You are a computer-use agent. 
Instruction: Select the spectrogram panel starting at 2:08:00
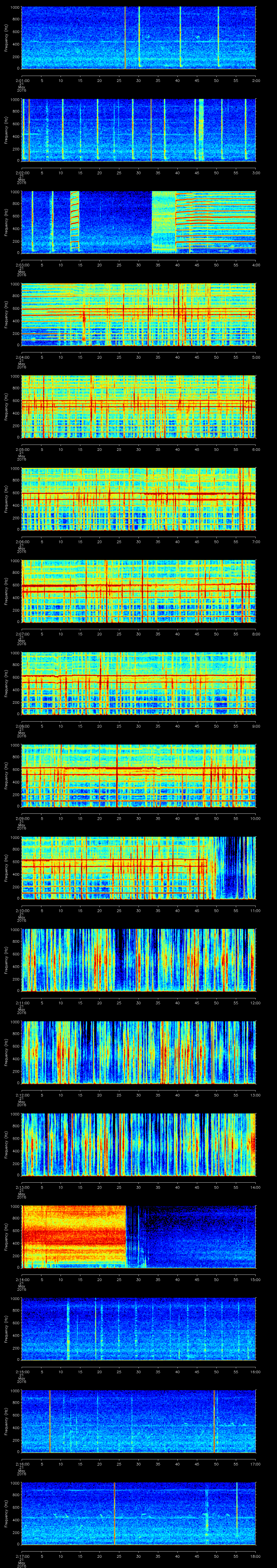point(139,683)
